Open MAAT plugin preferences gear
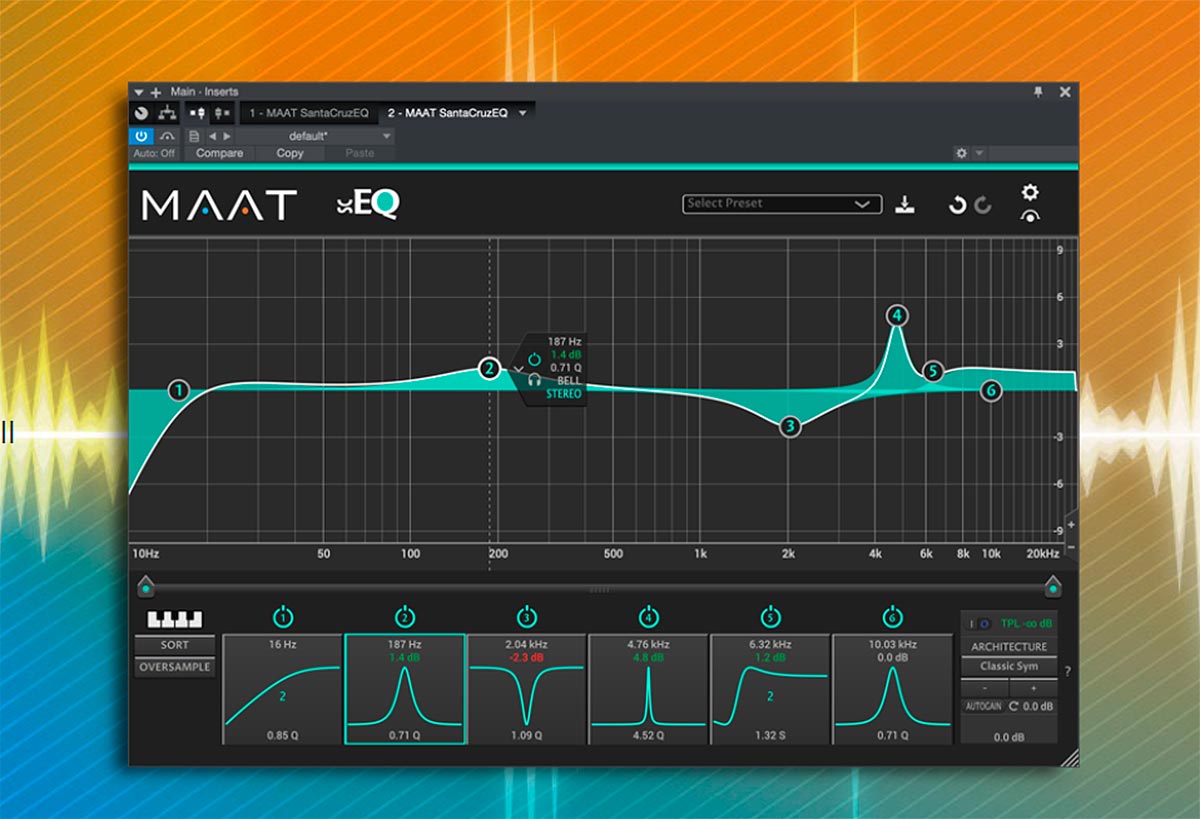 (1030, 192)
